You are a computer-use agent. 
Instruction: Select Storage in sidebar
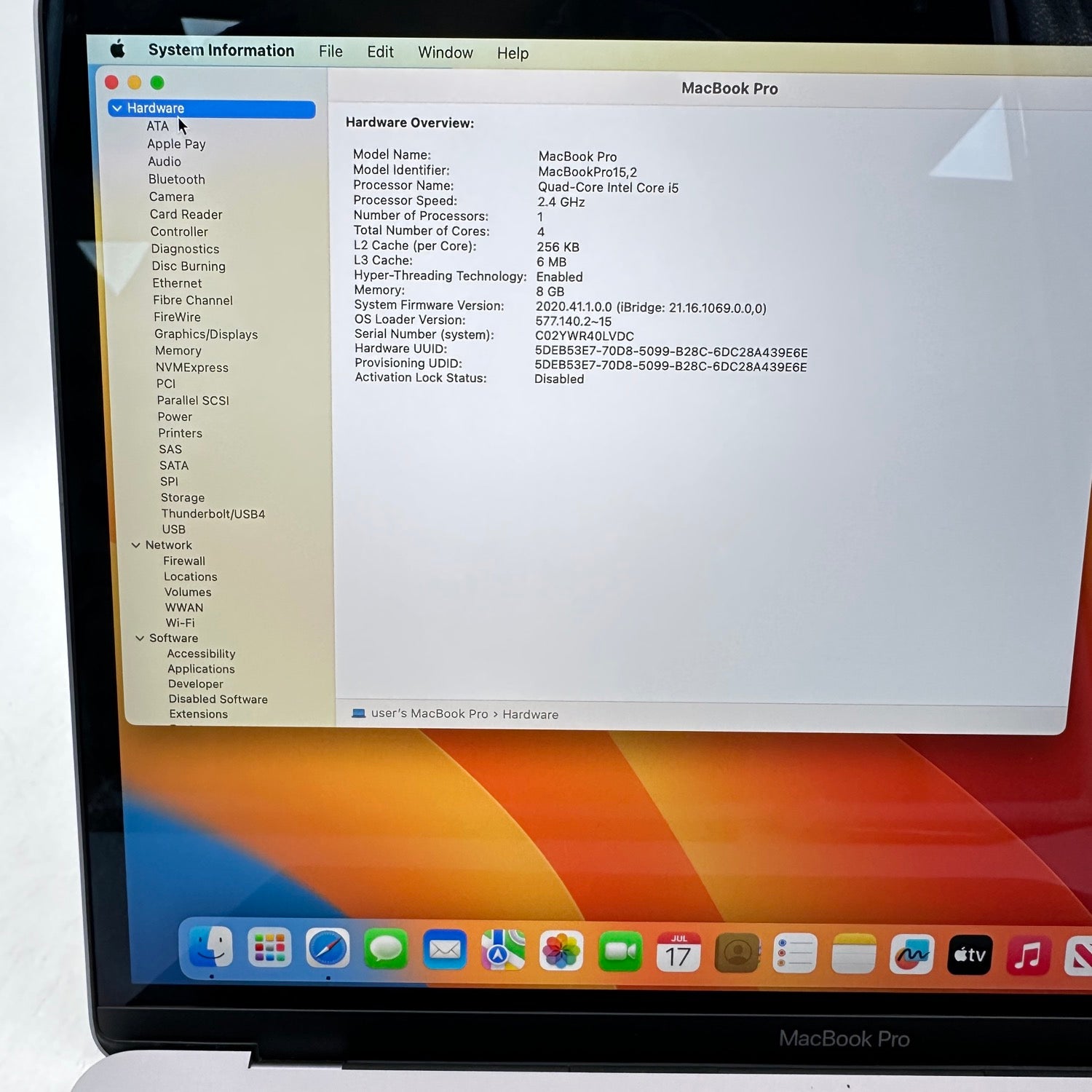pos(183,498)
